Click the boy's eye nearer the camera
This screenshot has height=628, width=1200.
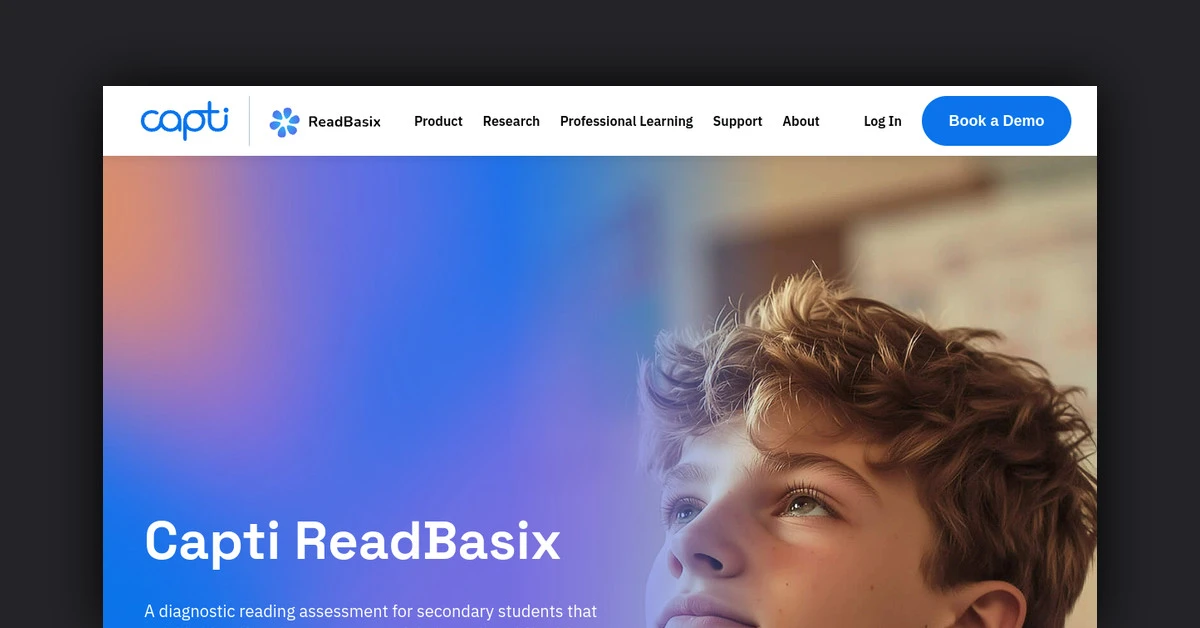pyautogui.click(x=809, y=502)
